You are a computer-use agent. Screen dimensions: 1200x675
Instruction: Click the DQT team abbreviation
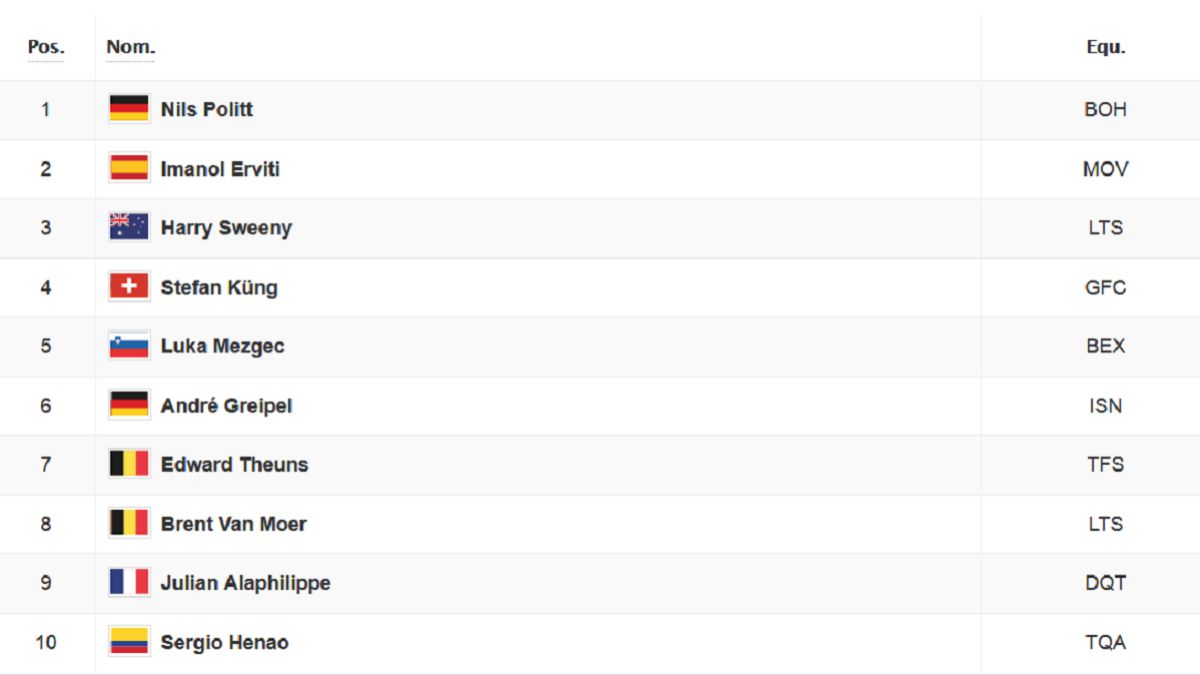coord(1106,583)
